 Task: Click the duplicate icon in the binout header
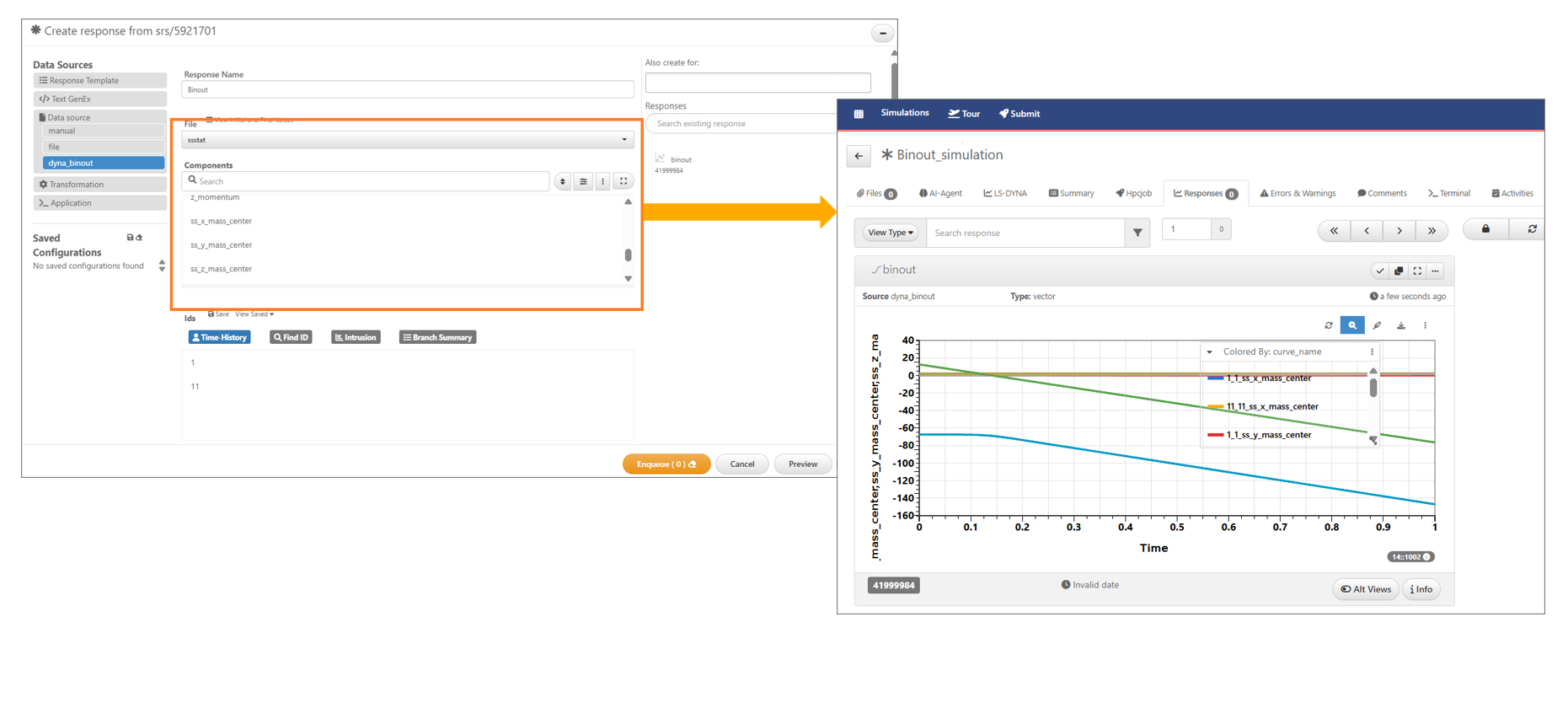1399,271
